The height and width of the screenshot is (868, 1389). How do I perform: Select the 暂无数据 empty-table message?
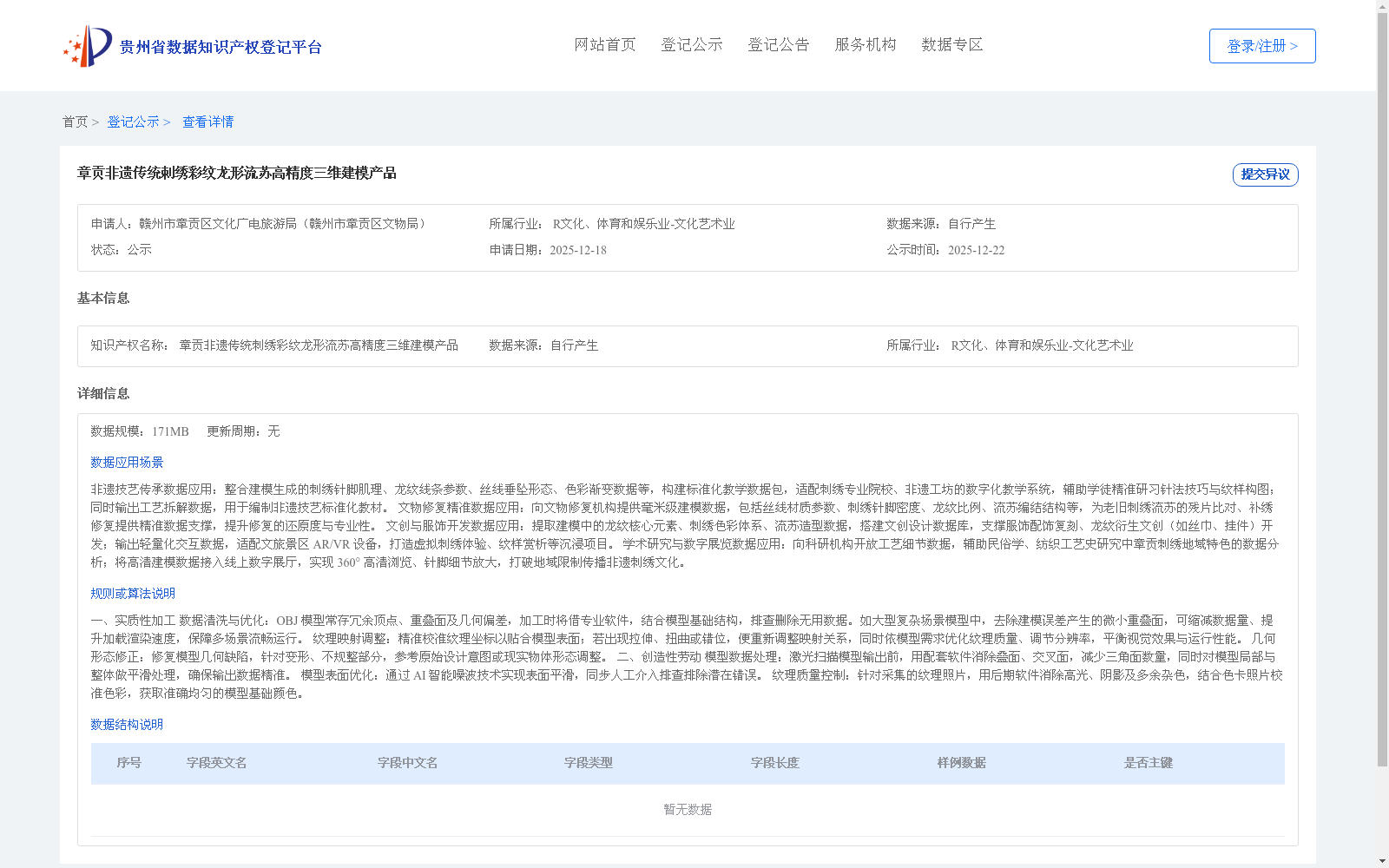(x=688, y=810)
